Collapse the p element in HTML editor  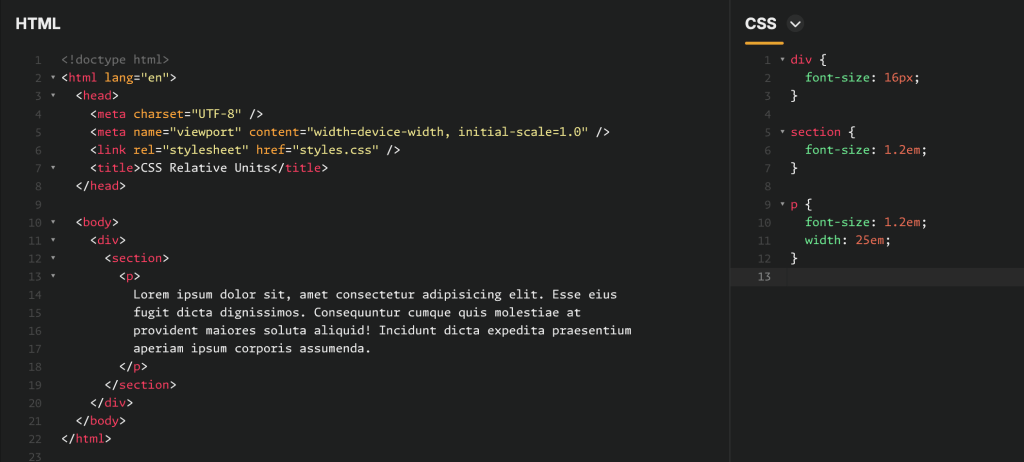(x=52, y=276)
